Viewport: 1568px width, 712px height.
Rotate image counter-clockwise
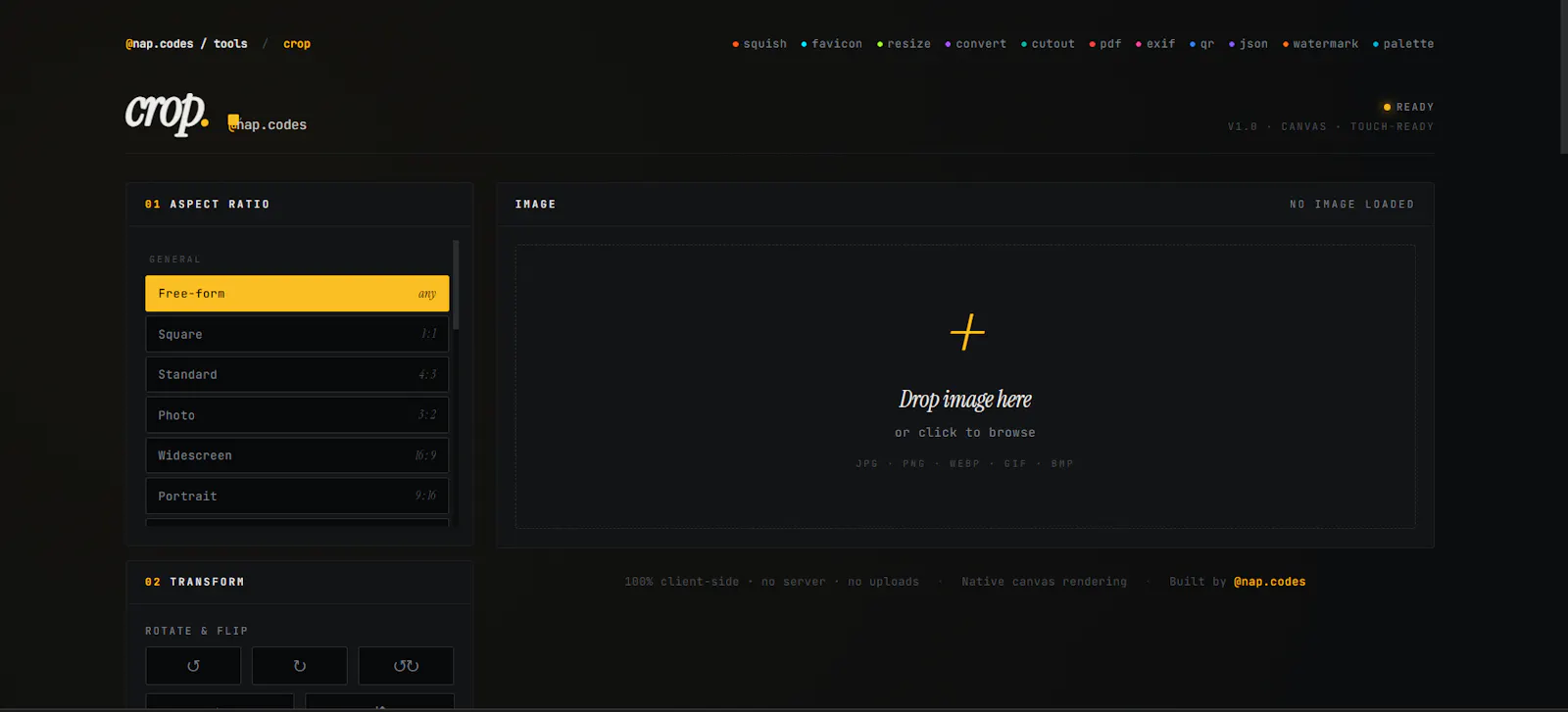193,666
